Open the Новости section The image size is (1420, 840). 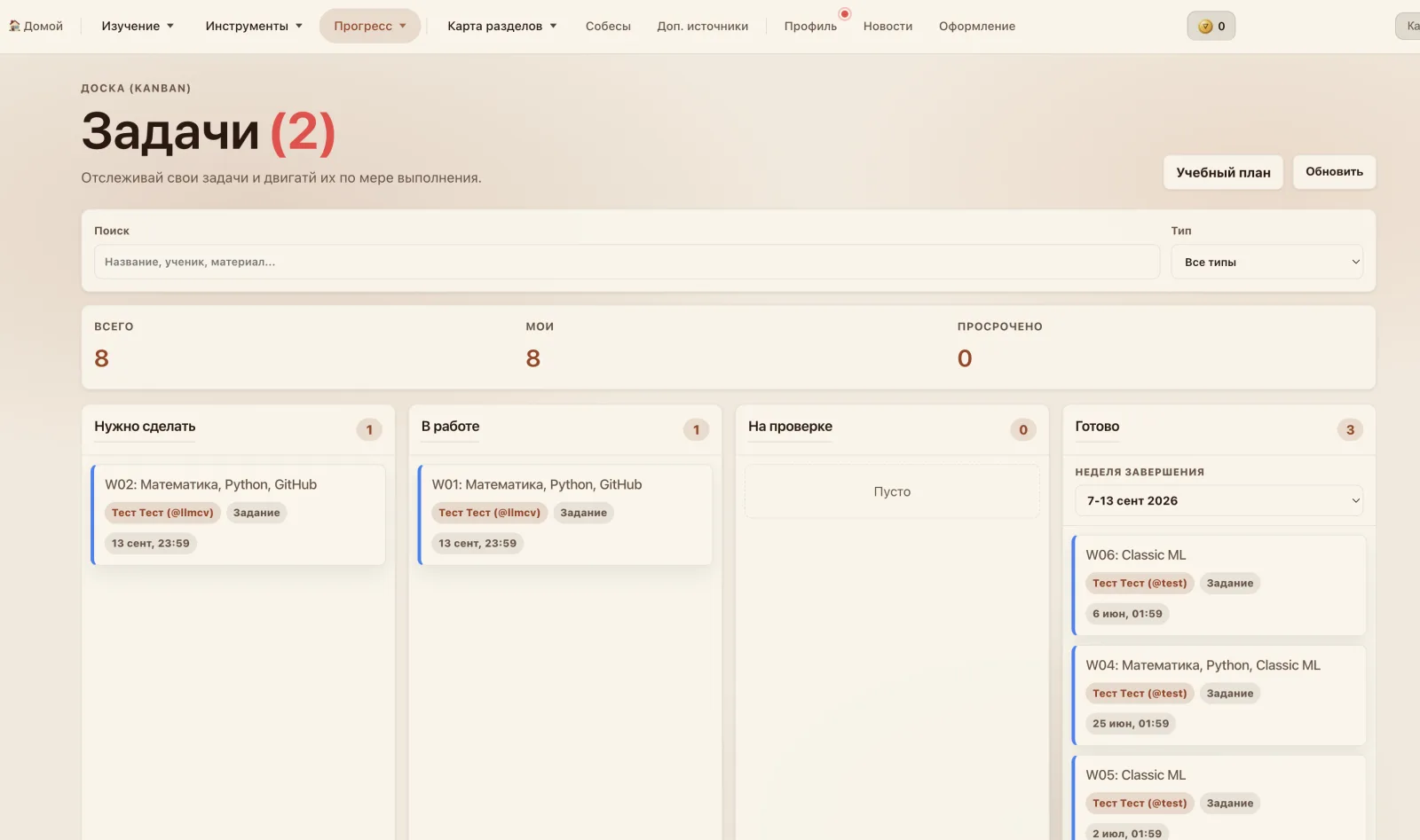[x=887, y=26]
